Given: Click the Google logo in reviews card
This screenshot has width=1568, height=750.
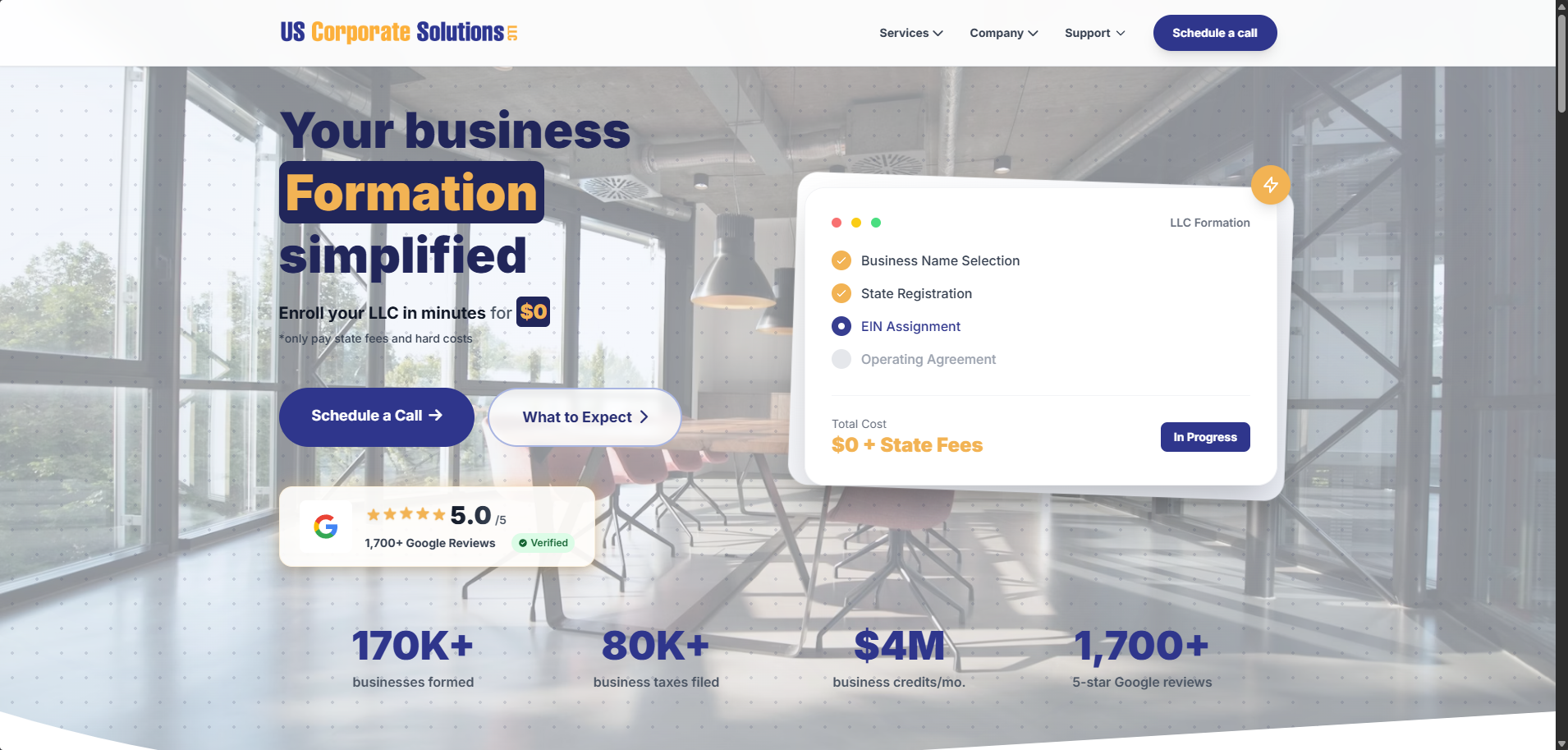Looking at the screenshot, I should 326,527.
